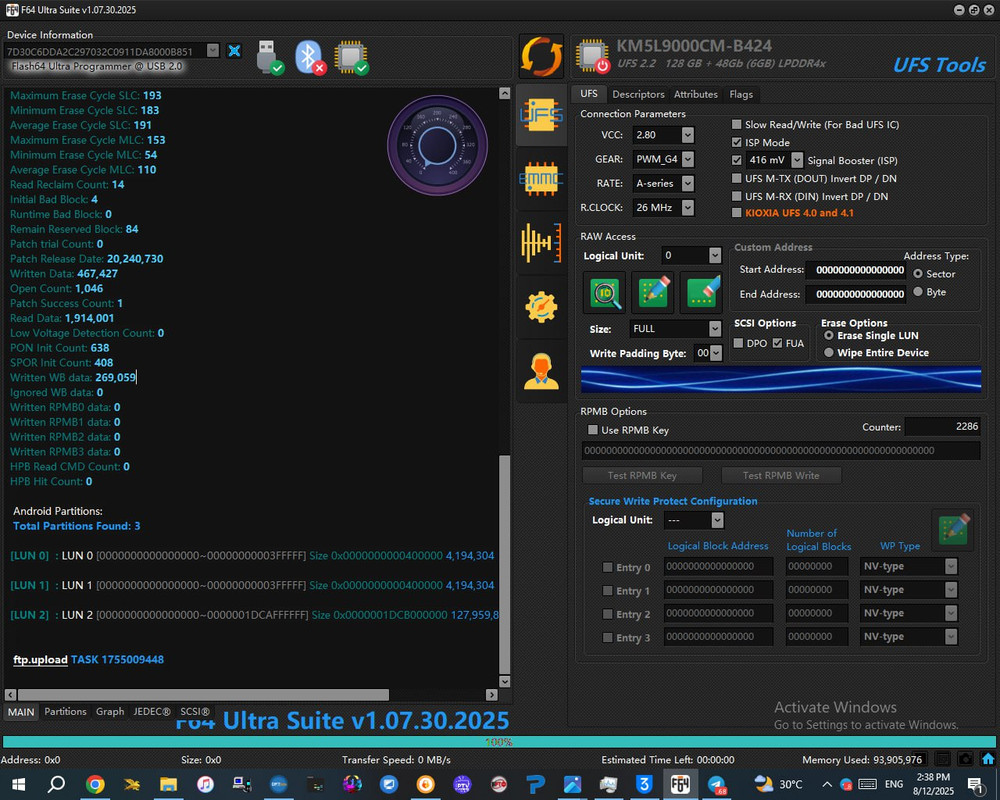Switch to the Partitions tab
Viewport: 1000px width, 800px height.
[65, 711]
